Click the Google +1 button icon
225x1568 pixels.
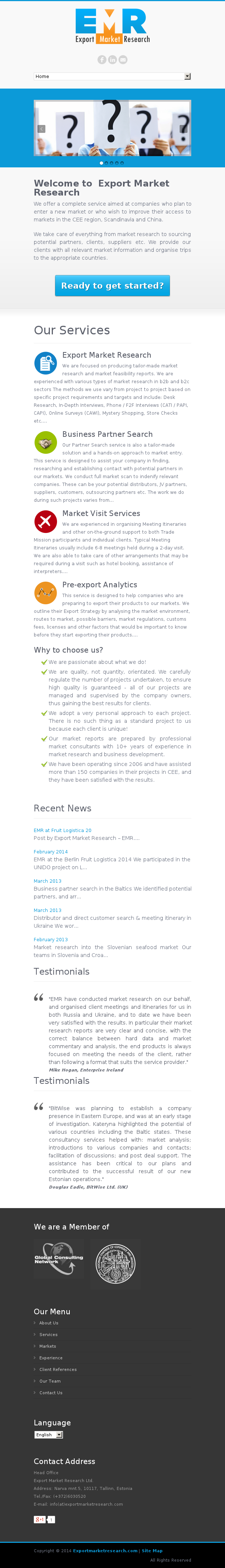(39, 1519)
